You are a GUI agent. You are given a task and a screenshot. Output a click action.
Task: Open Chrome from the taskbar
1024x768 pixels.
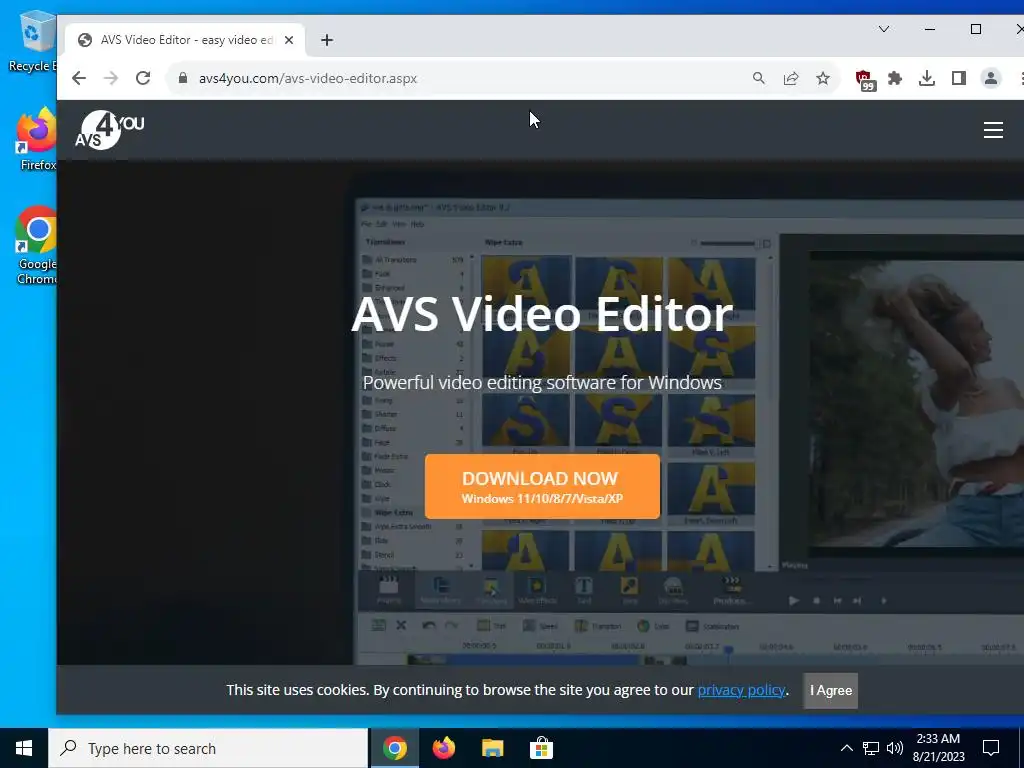(x=395, y=748)
